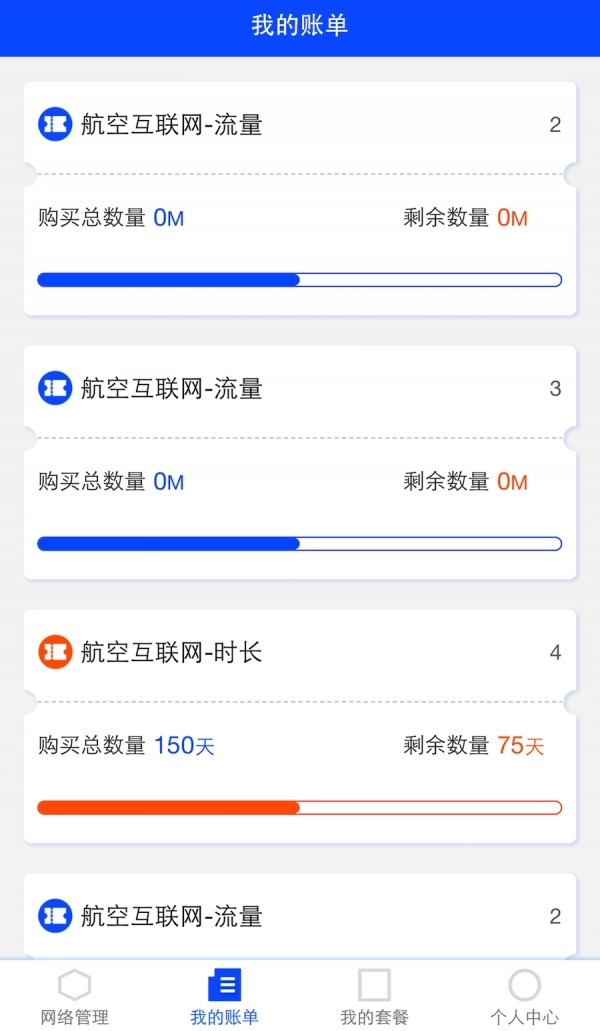This screenshot has width=600, height=1031.
Task: Switch to the 网络管理 tab
Action: (x=74, y=997)
